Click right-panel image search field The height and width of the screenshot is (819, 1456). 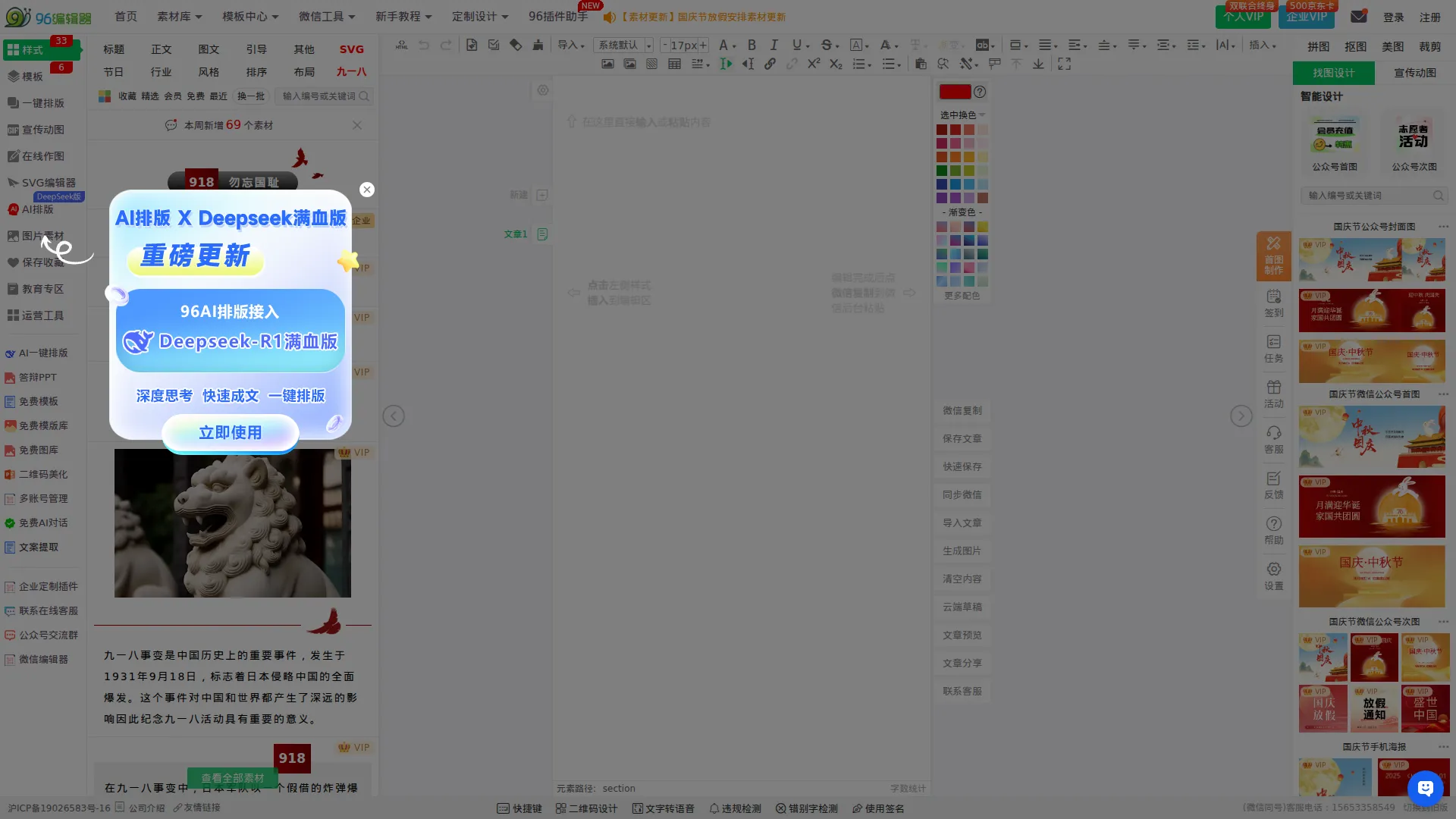(1373, 196)
